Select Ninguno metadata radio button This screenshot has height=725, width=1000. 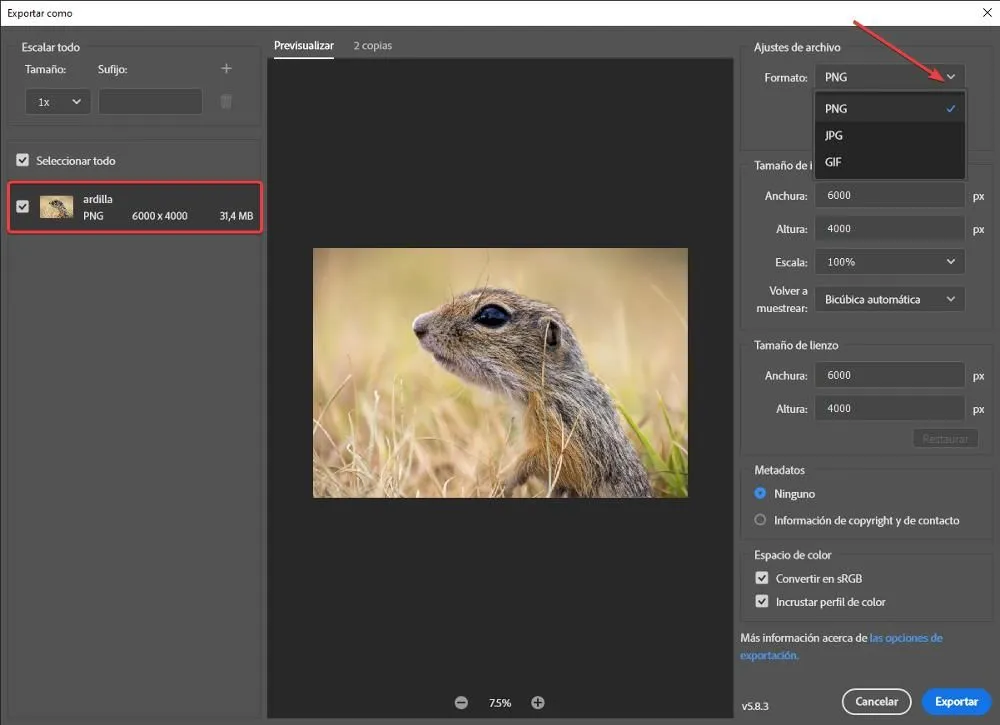click(x=761, y=493)
